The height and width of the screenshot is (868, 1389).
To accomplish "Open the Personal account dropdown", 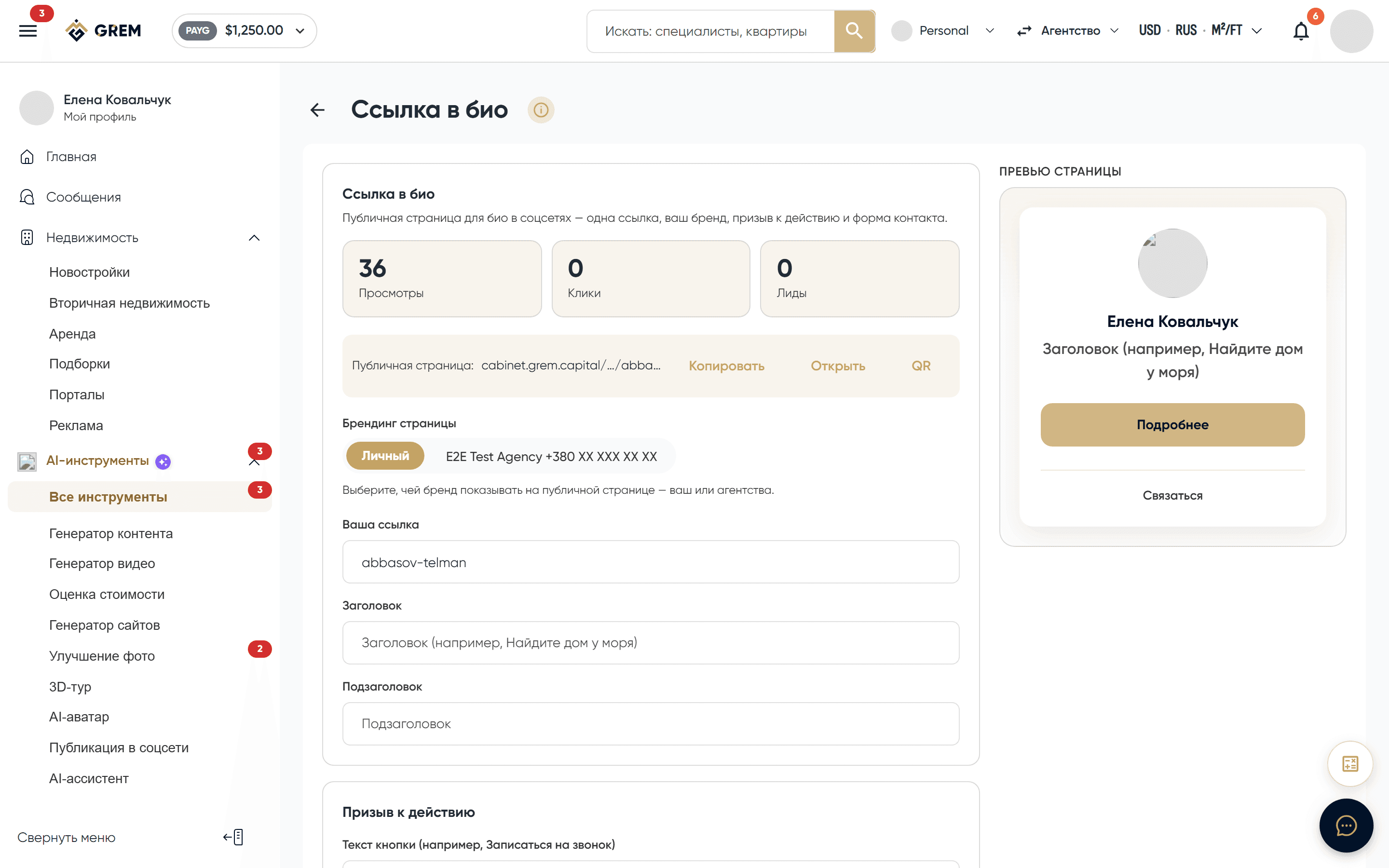I will tap(943, 31).
